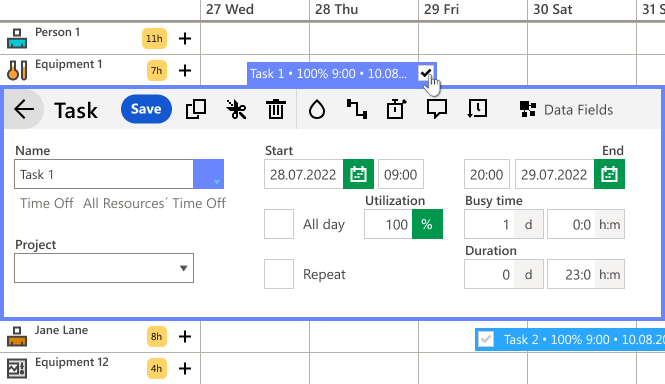This screenshot has height=384, width=665.
Task: Click the scissors split task icon
Action: click(236, 109)
